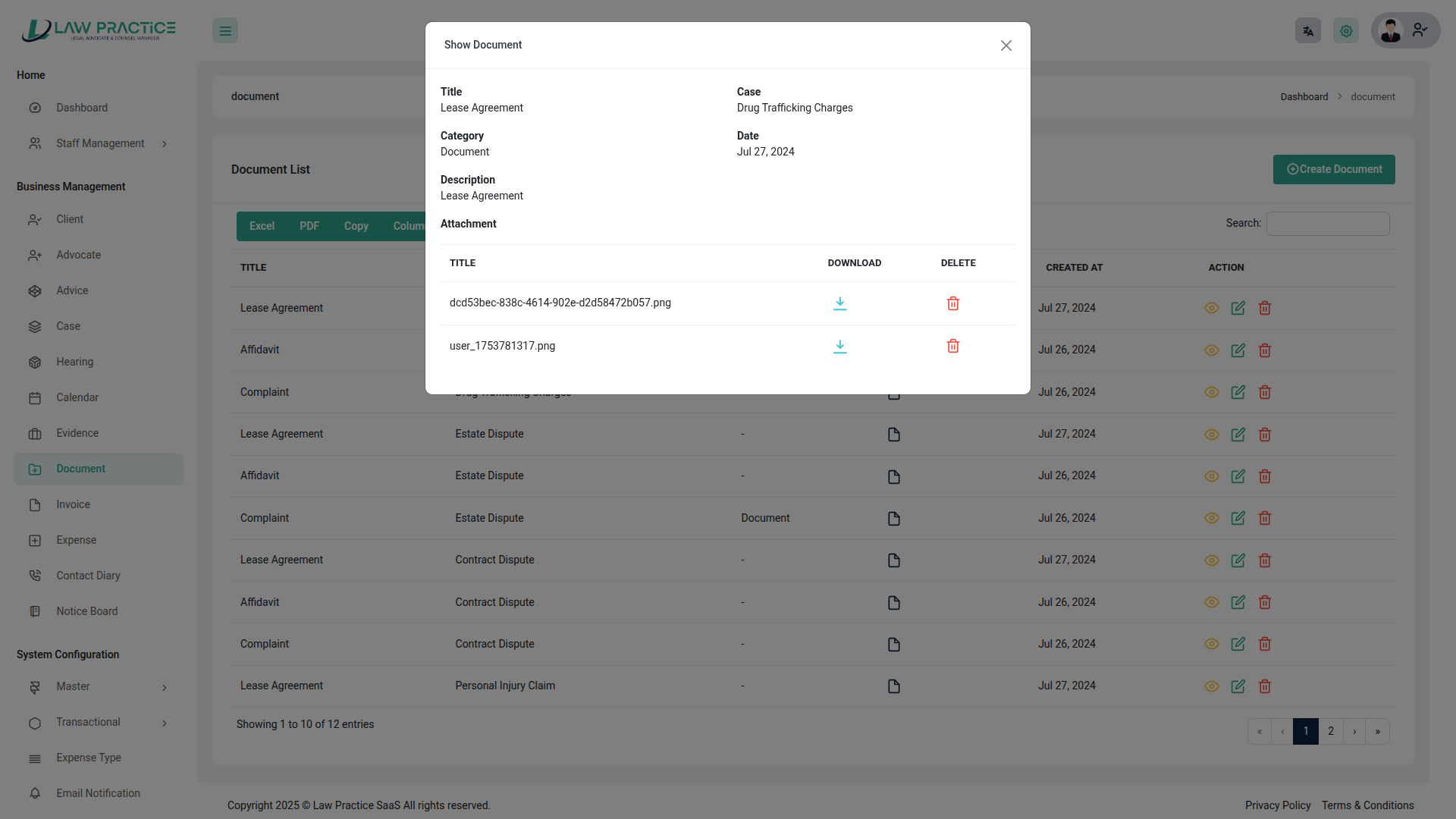Download user_1753781317.png attachment
The width and height of the screenshot is (1456, 819).
point(839,347)
